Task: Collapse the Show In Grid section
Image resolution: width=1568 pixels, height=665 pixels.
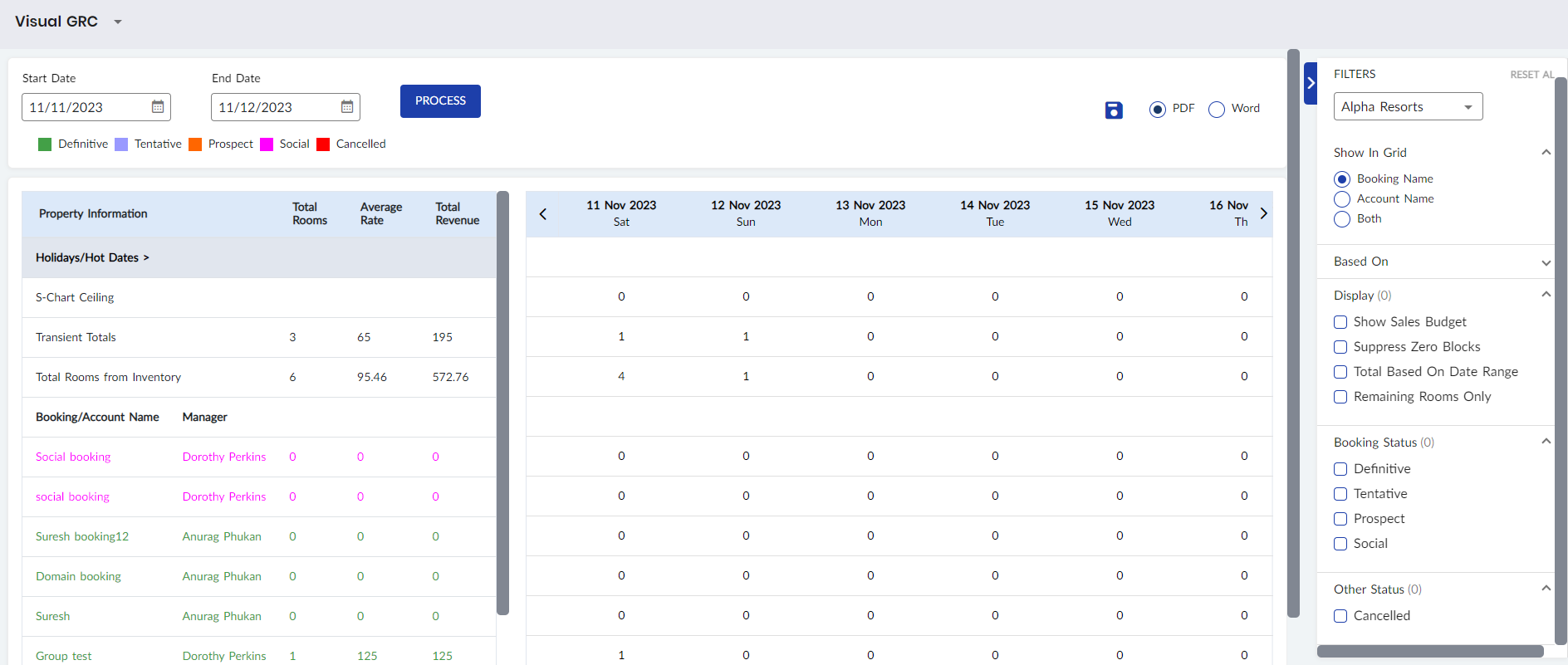Action: tap(1546, 153)
